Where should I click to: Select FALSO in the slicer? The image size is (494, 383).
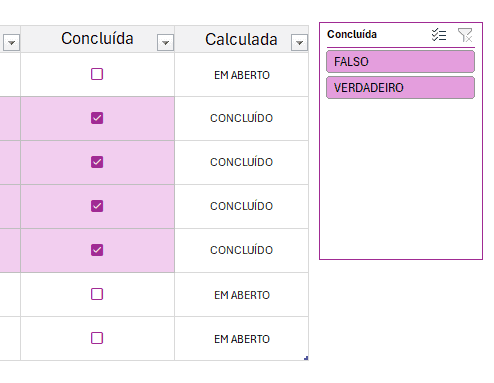click(x=400, y=62)
